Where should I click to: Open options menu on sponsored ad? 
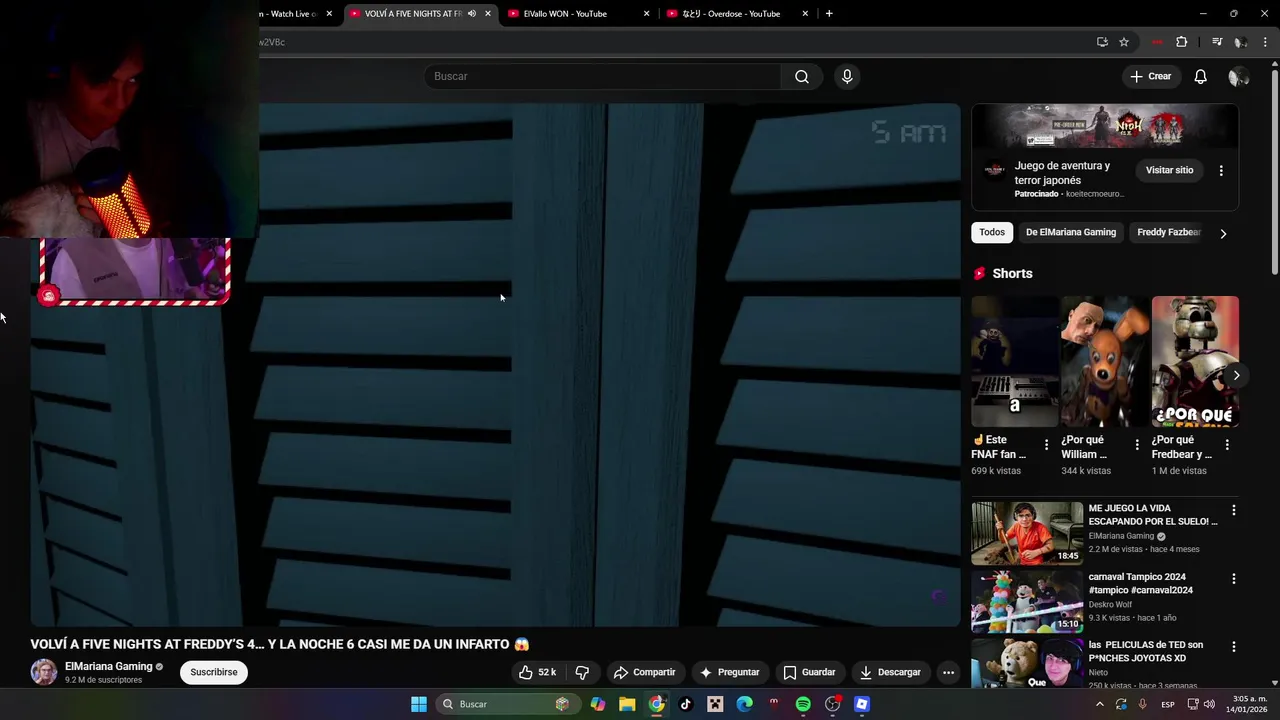coord(1221,171)
